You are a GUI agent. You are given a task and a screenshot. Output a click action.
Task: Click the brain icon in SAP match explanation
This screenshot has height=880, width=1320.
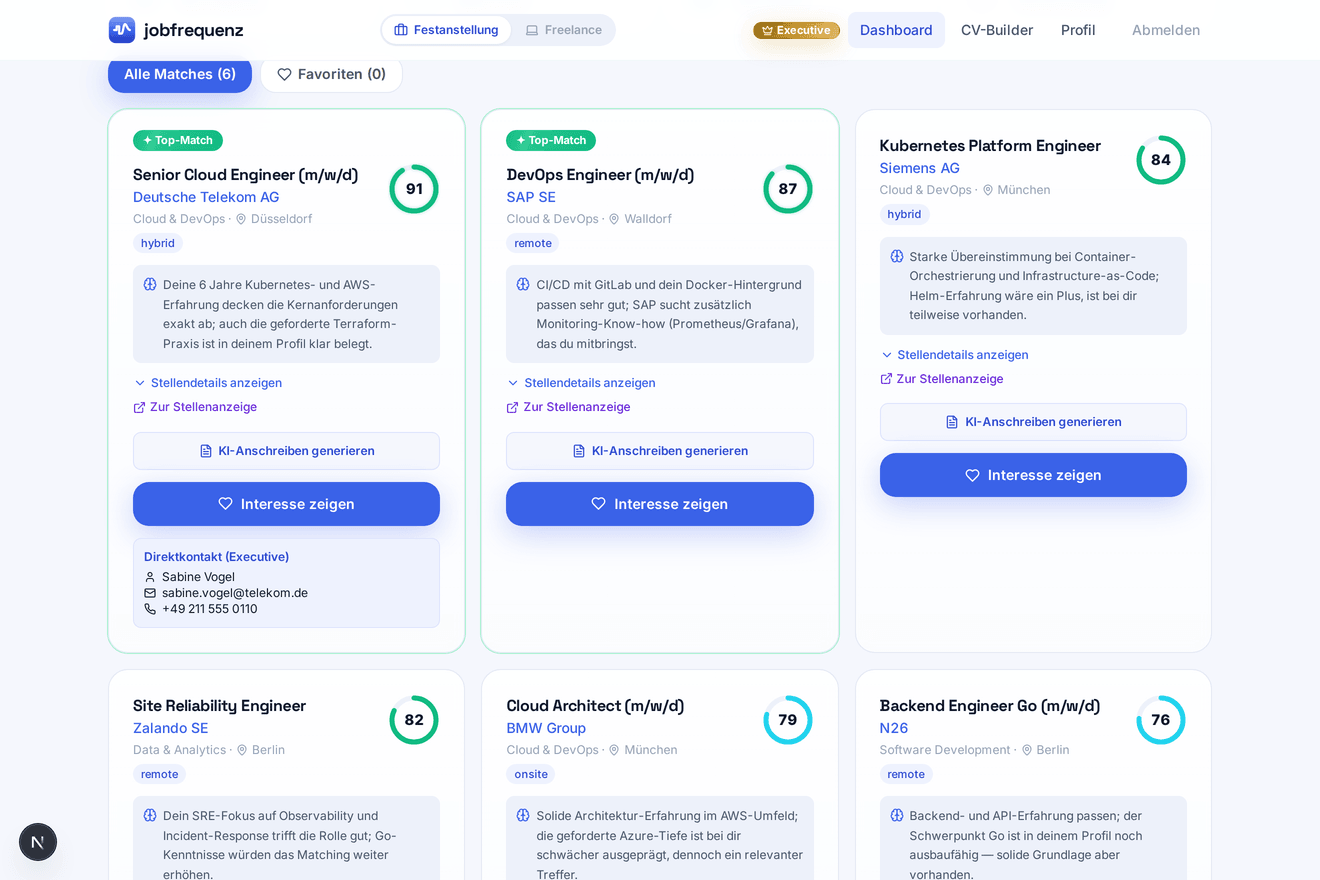(523, 284)
